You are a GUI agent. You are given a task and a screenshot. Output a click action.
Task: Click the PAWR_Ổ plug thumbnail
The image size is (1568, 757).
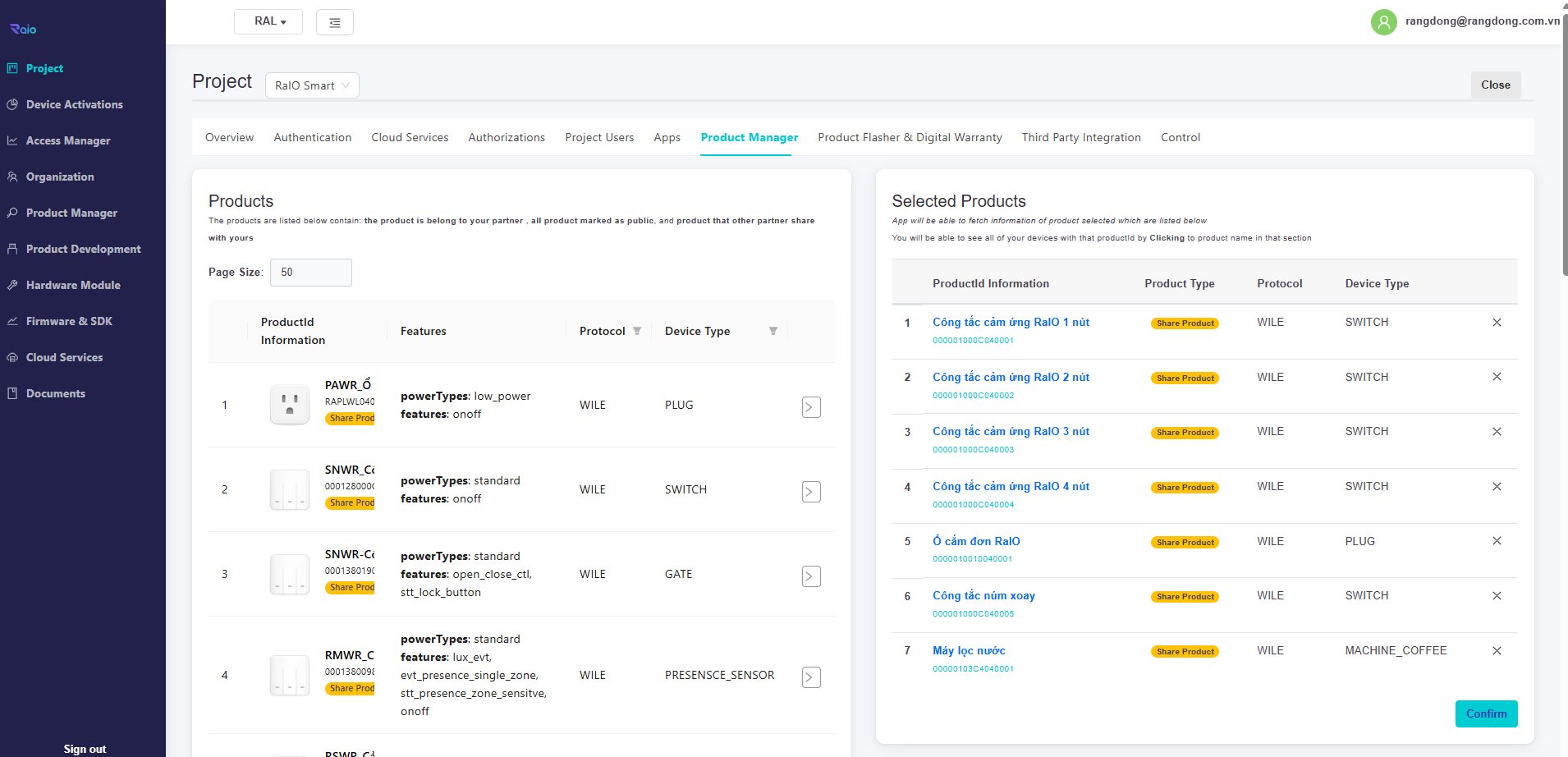pyautogui.click(x=290, y=404)
